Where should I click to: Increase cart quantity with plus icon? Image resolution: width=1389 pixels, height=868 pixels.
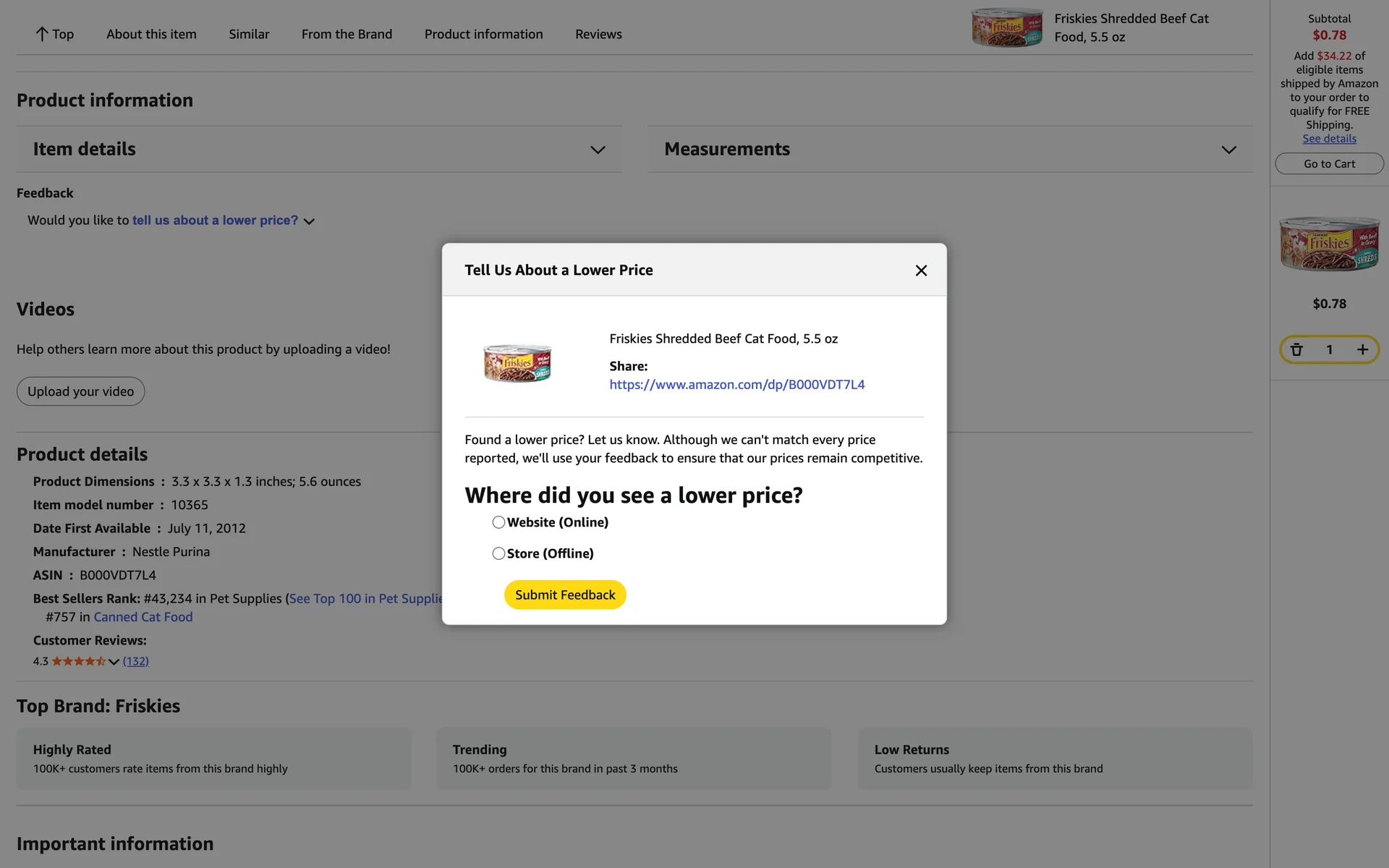pyautogui.click(x=1362, y=349)
